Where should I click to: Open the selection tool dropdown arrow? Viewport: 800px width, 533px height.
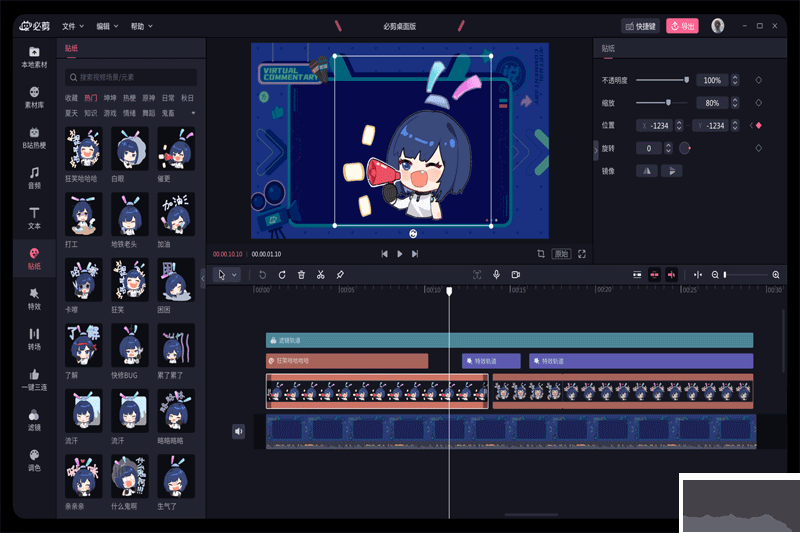coord(234,275)
